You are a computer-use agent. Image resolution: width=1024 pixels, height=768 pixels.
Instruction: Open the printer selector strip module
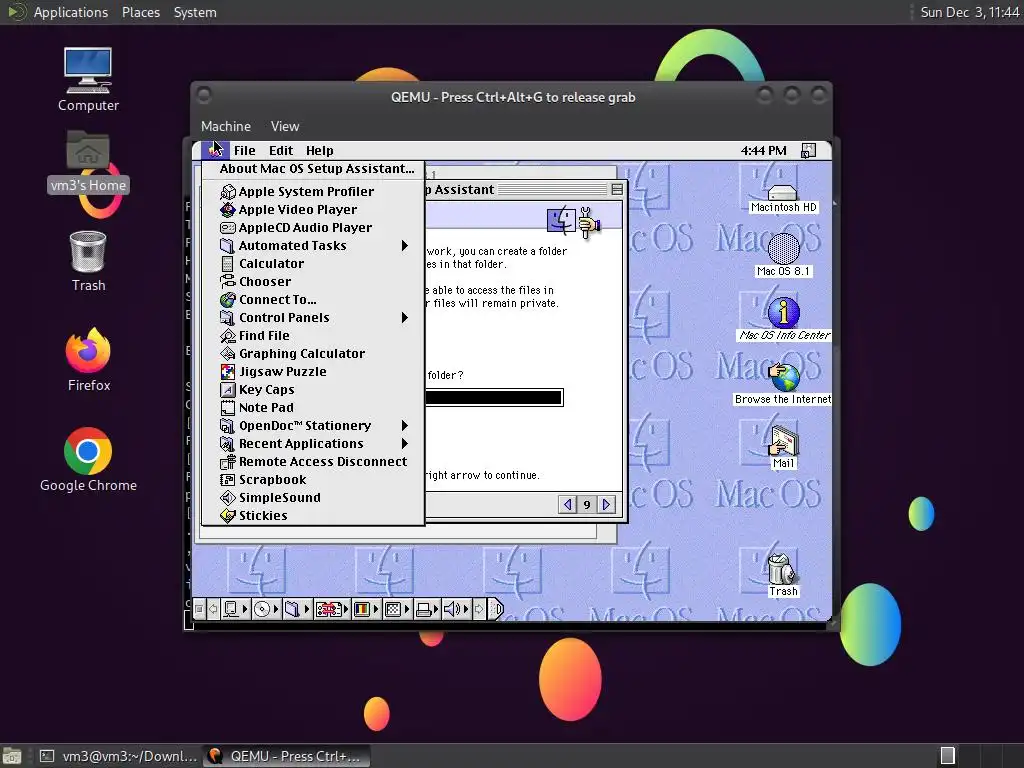428,609
